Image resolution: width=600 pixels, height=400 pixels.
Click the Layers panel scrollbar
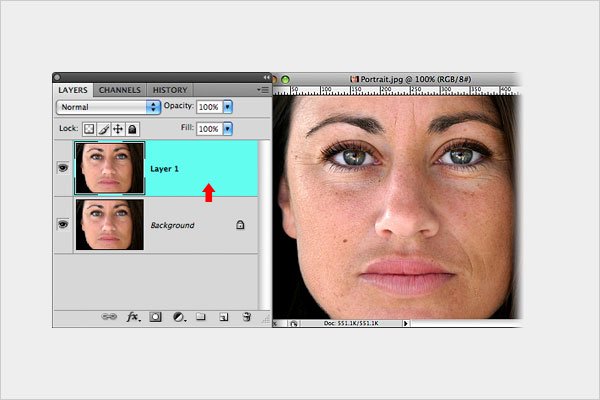264,225
